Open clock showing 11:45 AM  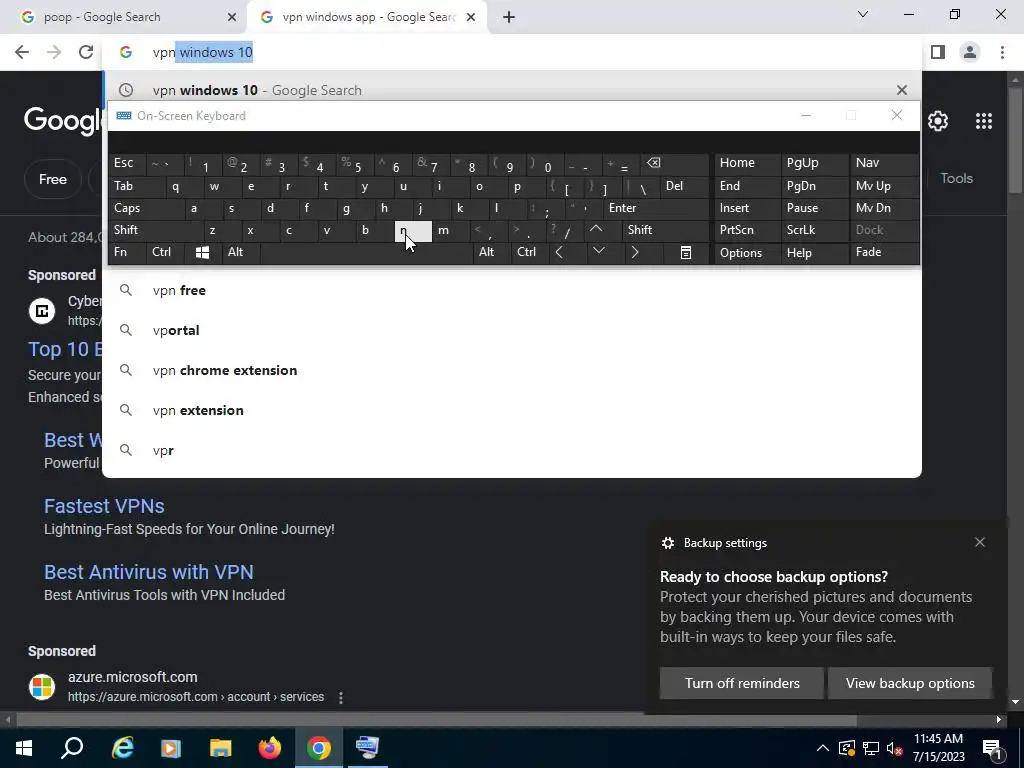[938, 748]
